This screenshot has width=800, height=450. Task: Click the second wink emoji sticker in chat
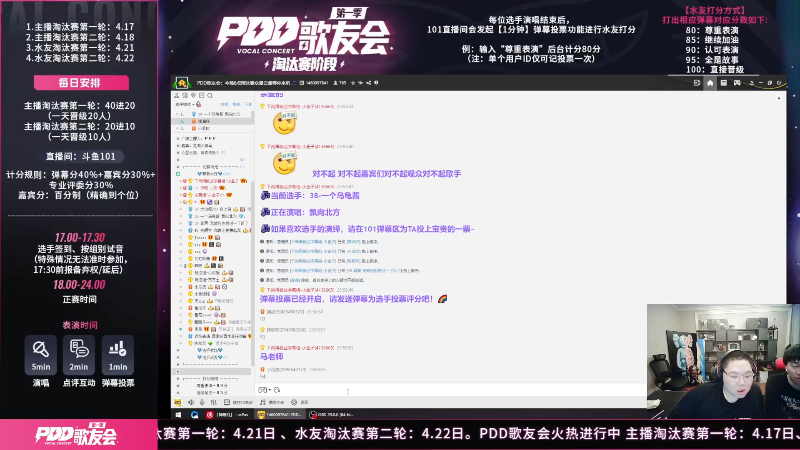coord(285,163)
